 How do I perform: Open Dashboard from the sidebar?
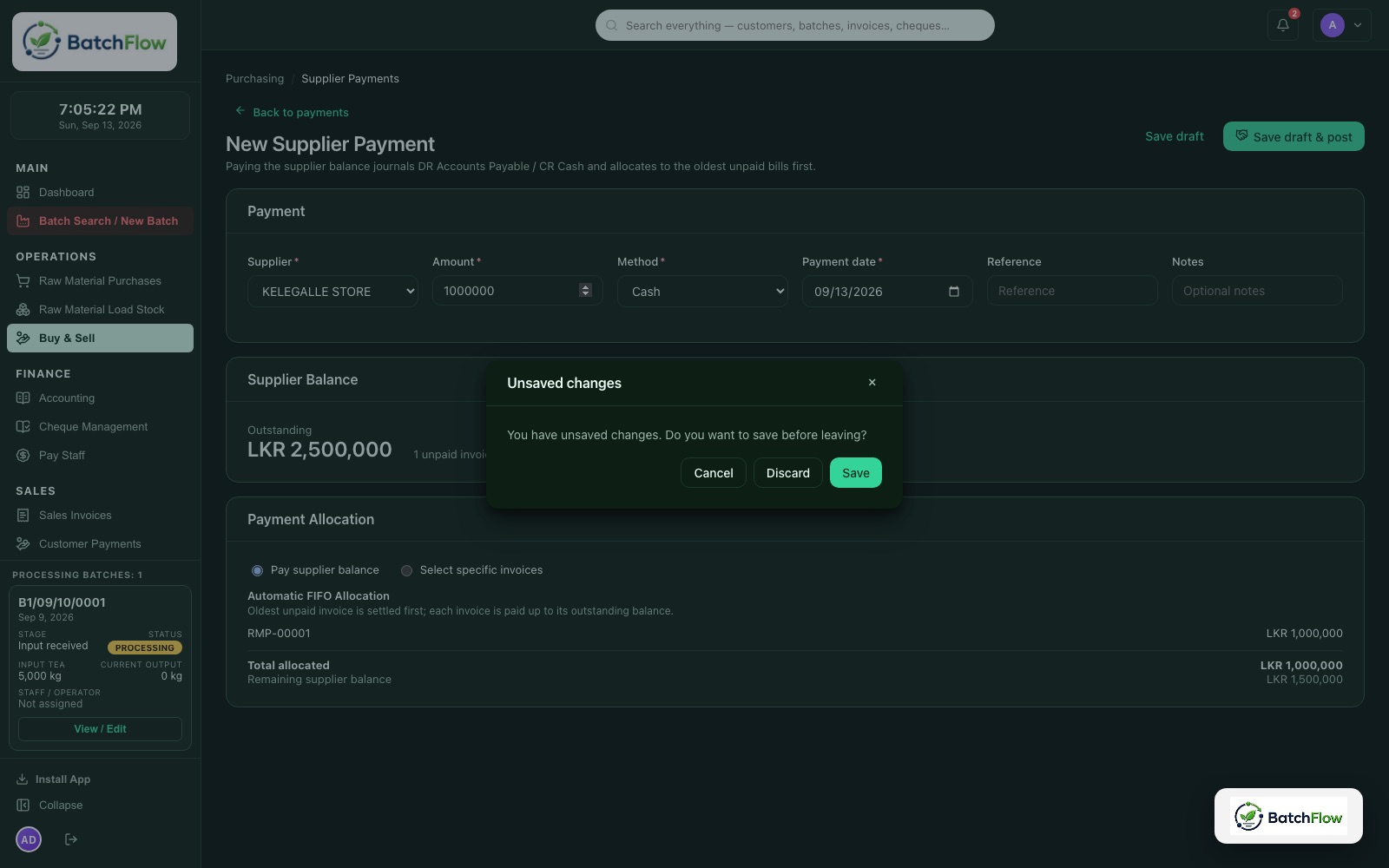[x=100, y=192]
